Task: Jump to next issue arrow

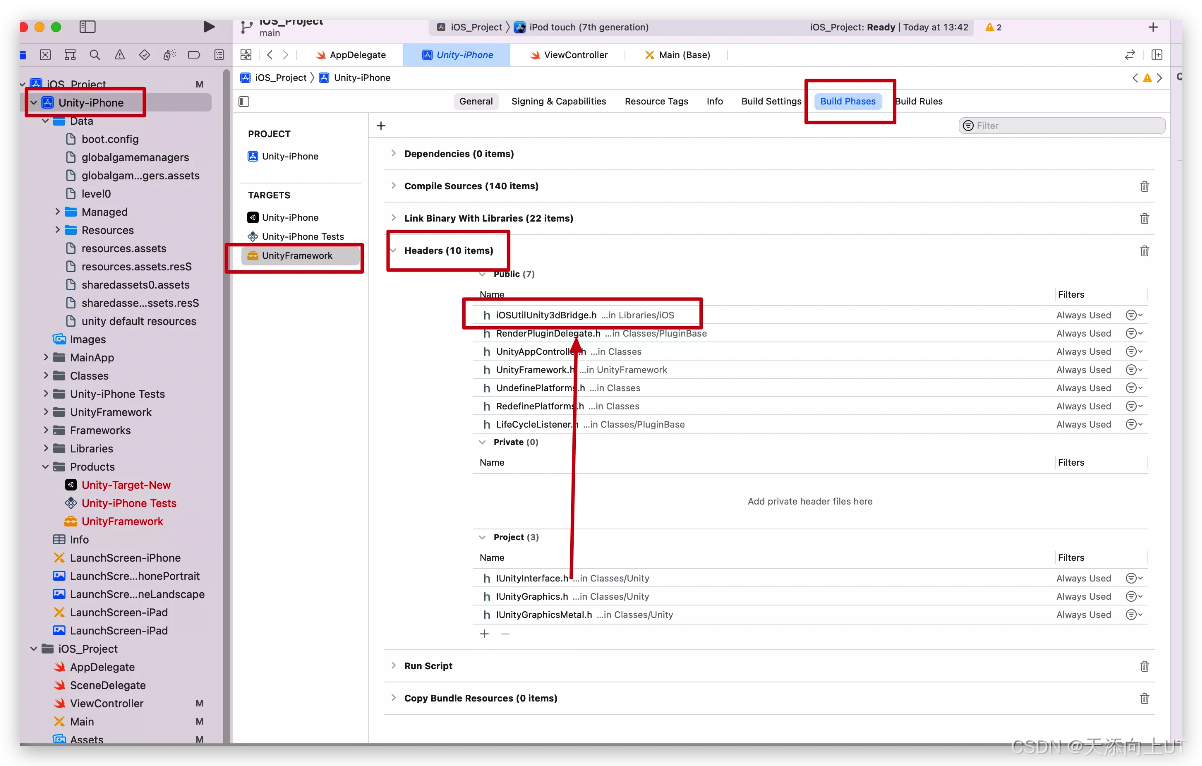Action: point(1160,78)
